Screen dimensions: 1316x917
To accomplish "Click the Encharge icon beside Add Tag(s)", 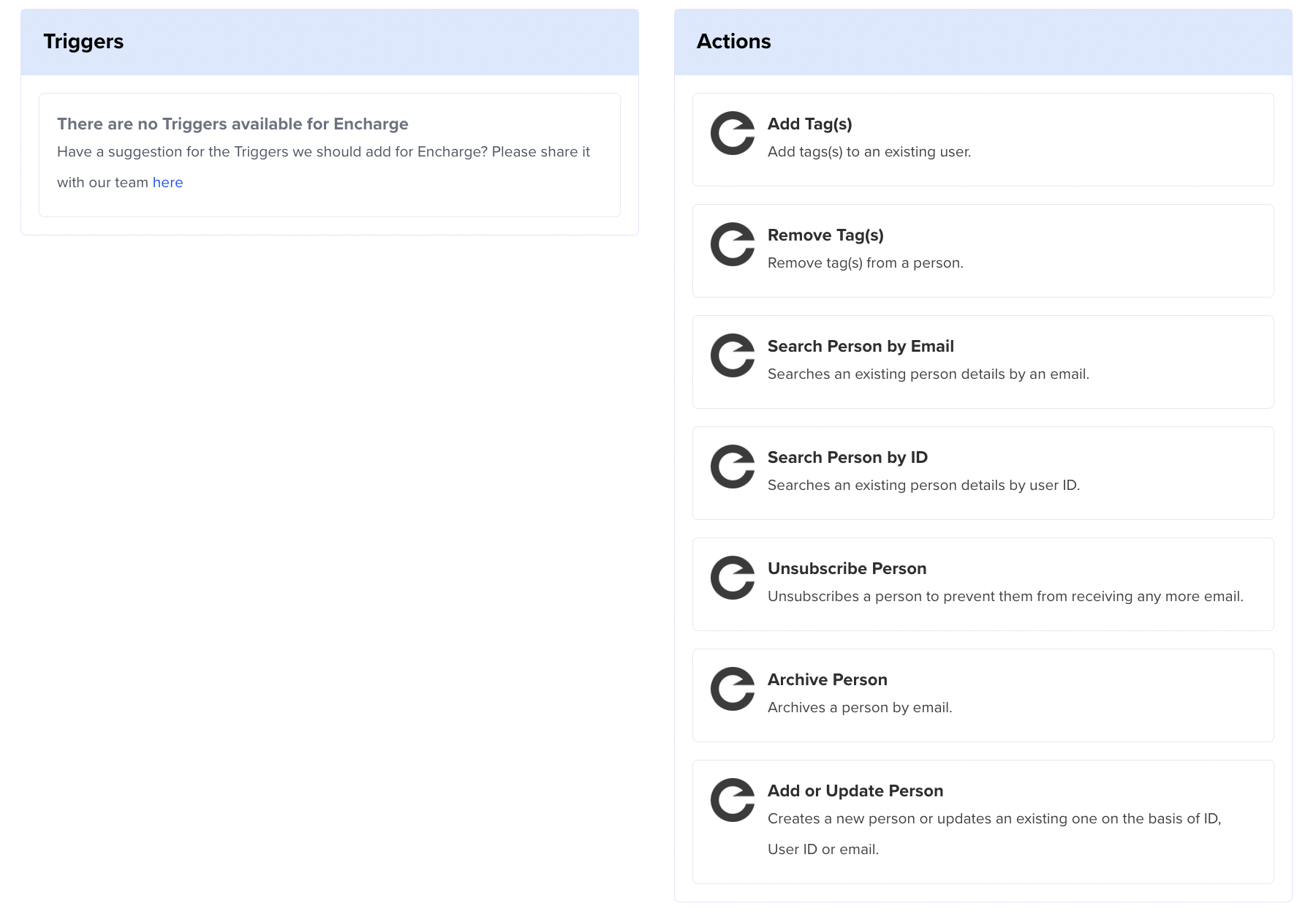I will pos(733,133).
